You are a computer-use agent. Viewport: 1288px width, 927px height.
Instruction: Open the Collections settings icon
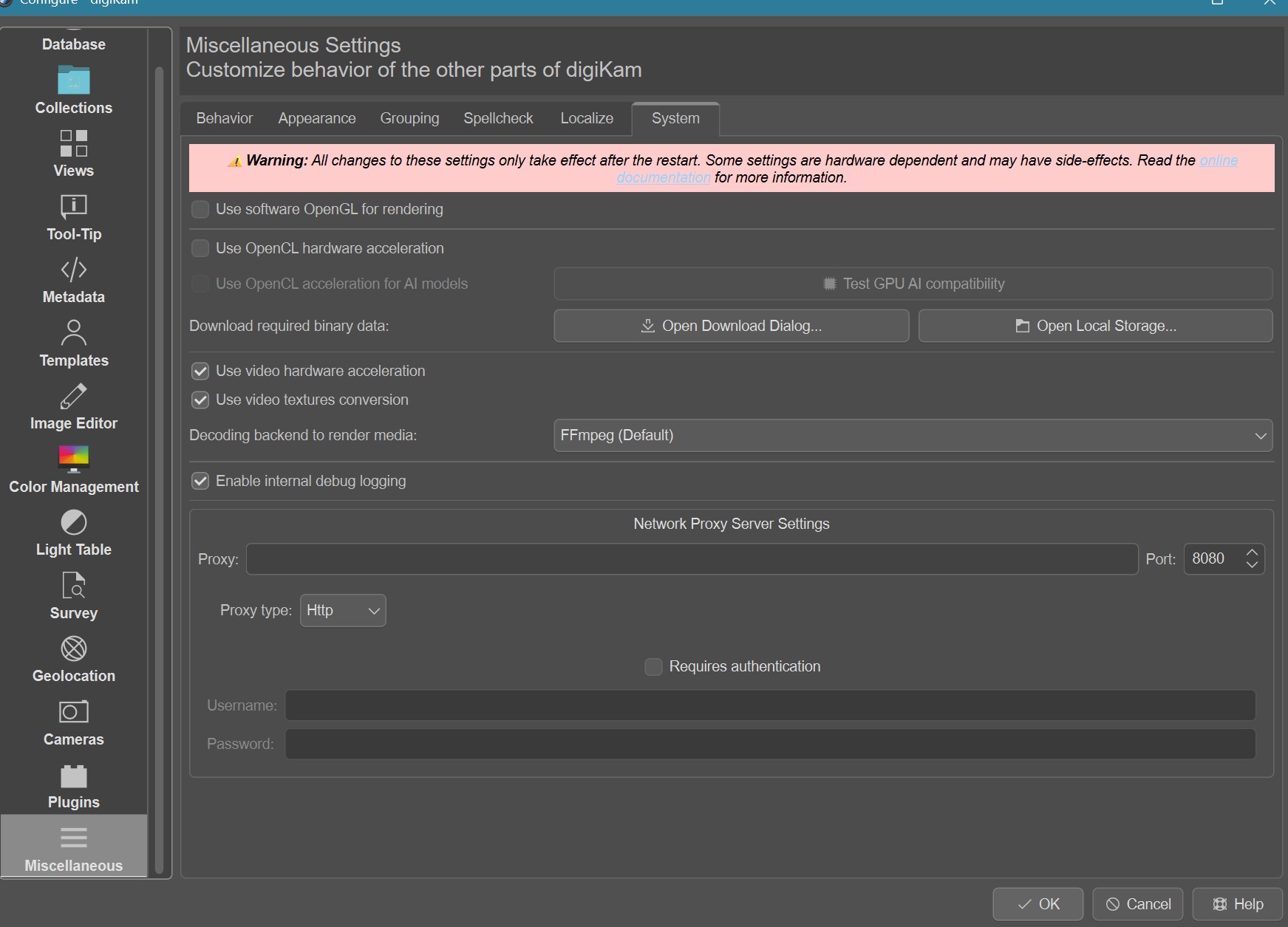[73, 81]
